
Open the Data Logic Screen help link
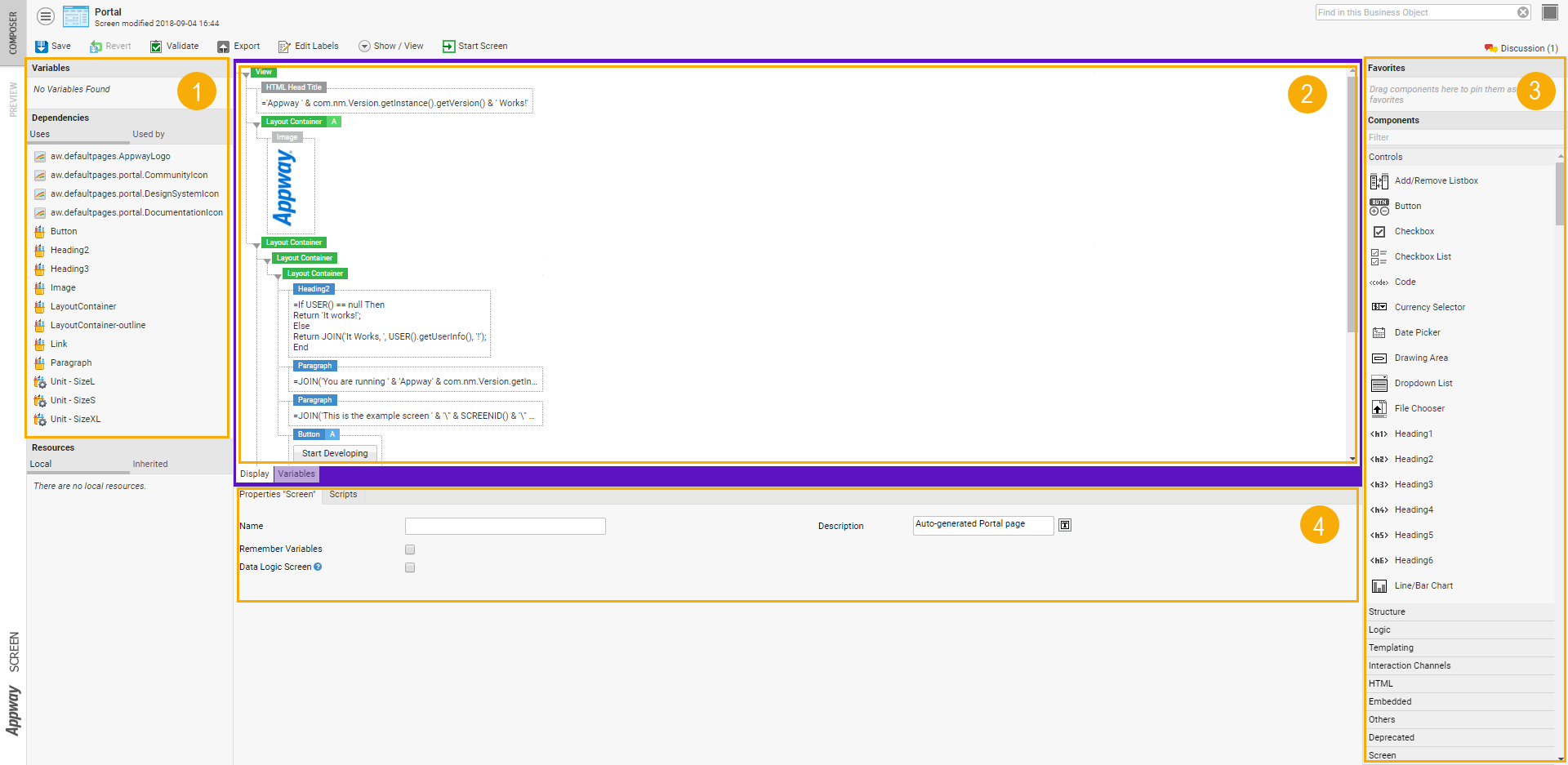(318, 567)
